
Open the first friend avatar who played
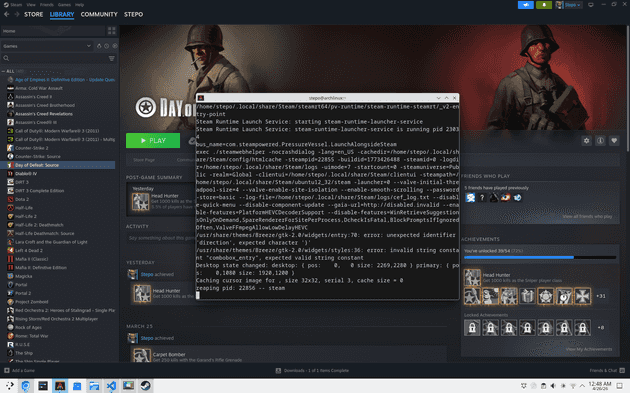click(x=470, y=197)
